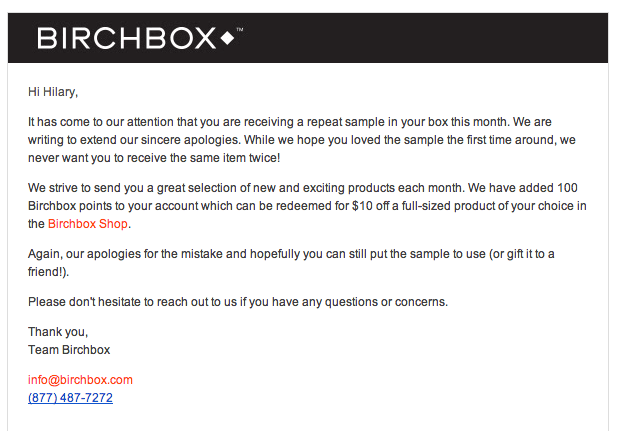Click the "Hi Hilary," greeting

53,92
